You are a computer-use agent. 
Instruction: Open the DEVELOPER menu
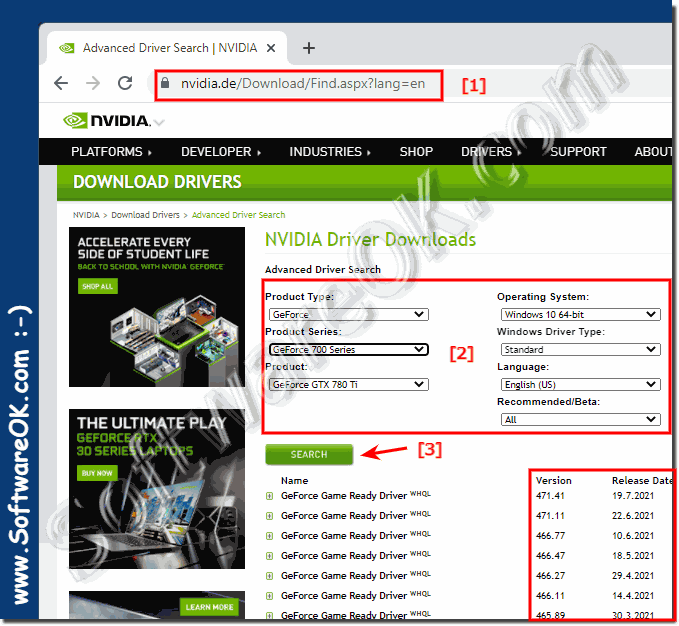tap(221, 152)
